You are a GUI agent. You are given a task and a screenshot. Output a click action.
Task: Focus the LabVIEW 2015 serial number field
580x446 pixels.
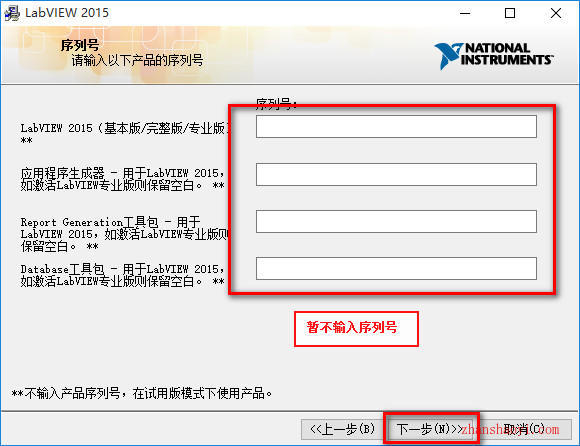tap(396, 126)
